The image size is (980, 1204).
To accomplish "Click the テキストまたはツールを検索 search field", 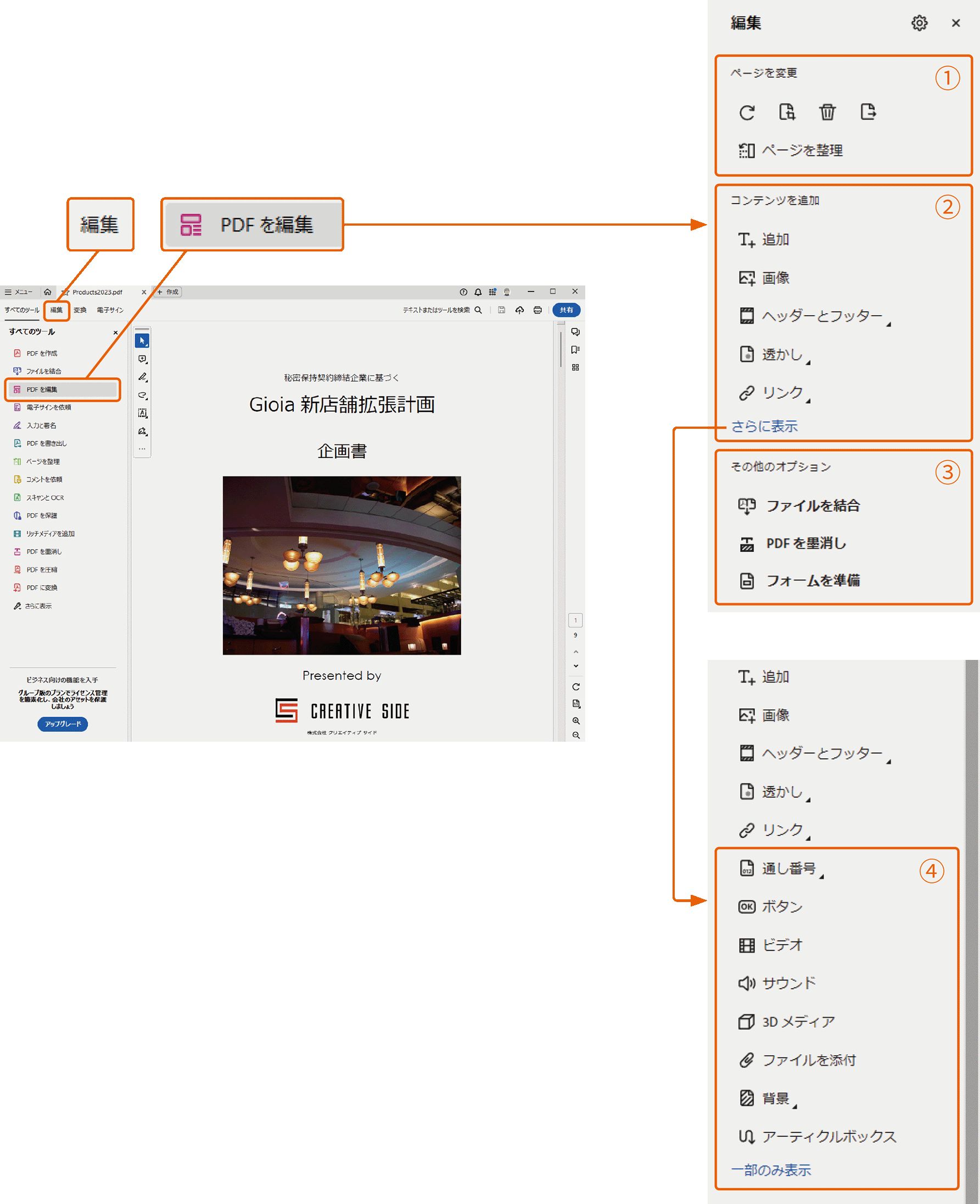I will coord(442,310).
